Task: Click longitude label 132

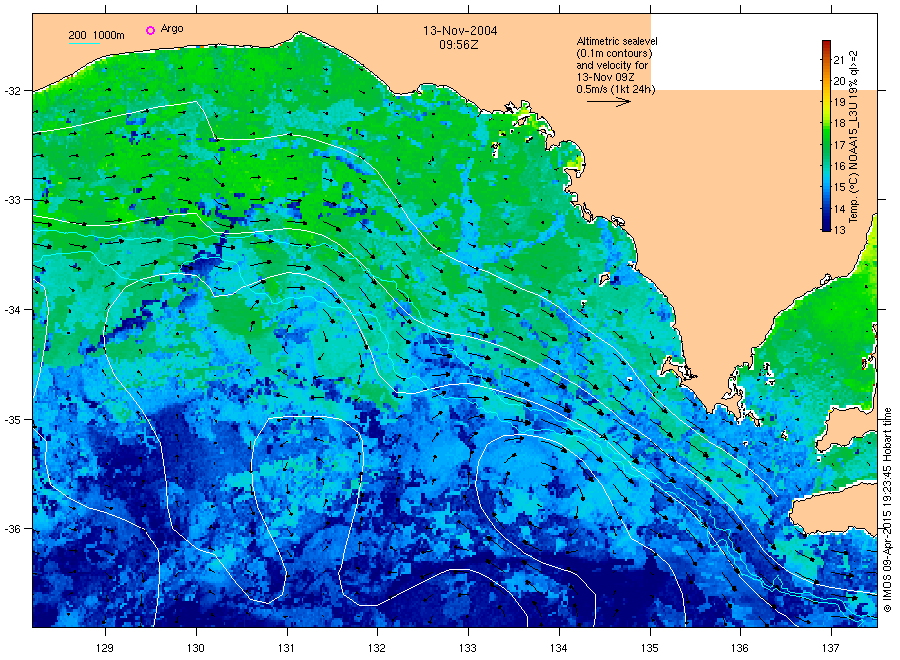Action: pos(377,648)
